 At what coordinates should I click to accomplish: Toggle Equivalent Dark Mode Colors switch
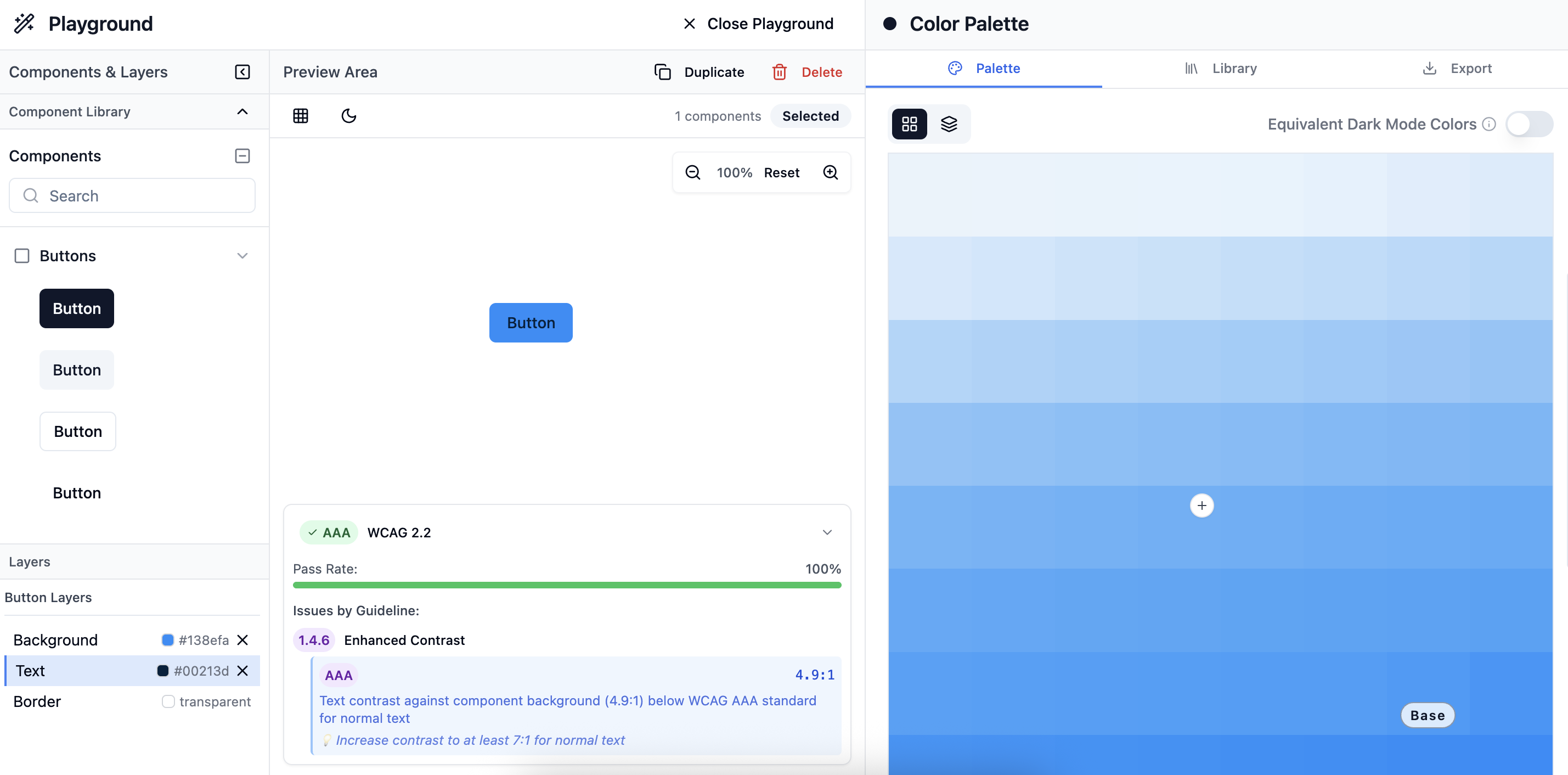(1529, 124)
